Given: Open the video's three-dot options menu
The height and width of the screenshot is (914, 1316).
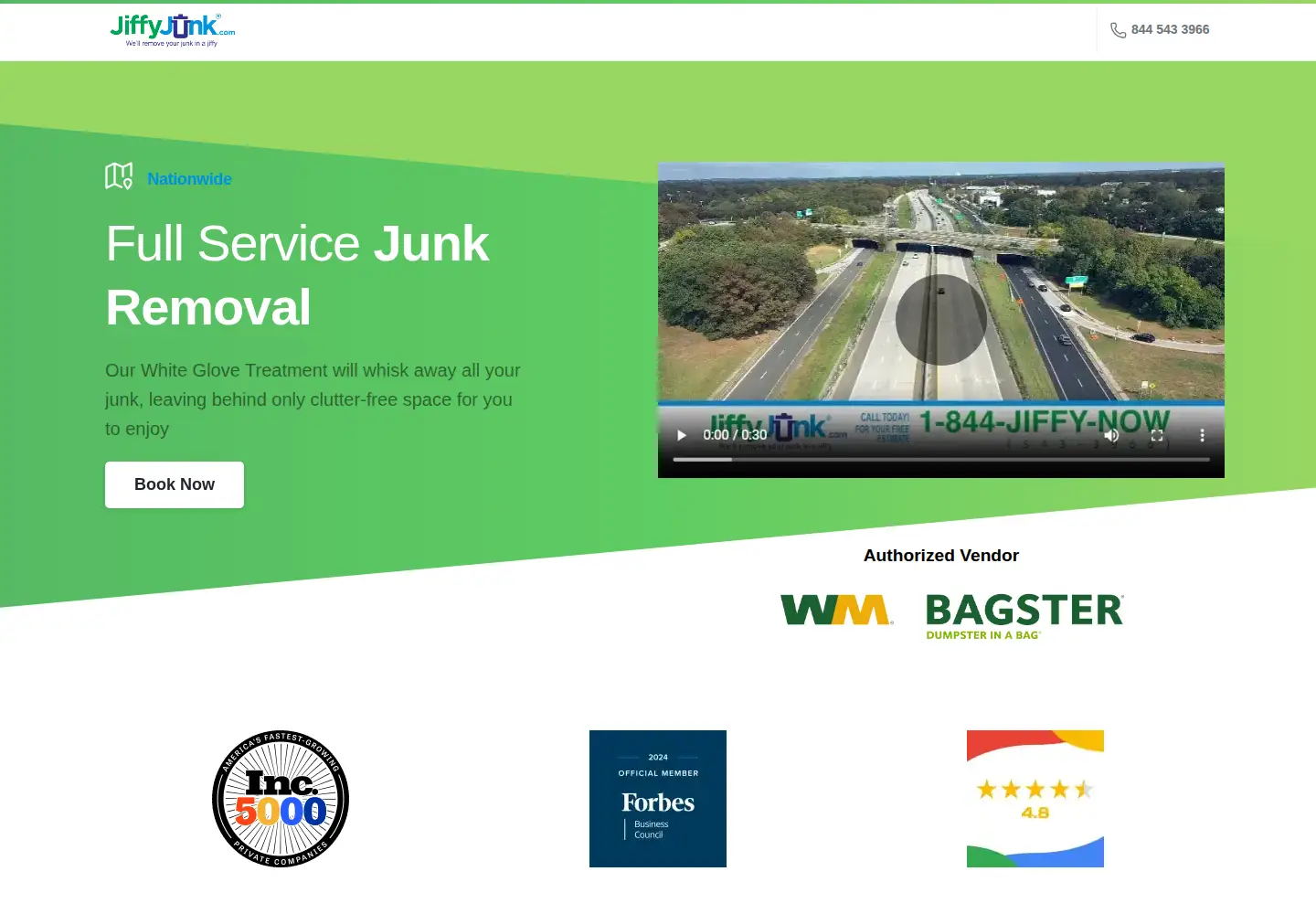Looking at the screenshot, I should click(x=1202, y=435).
